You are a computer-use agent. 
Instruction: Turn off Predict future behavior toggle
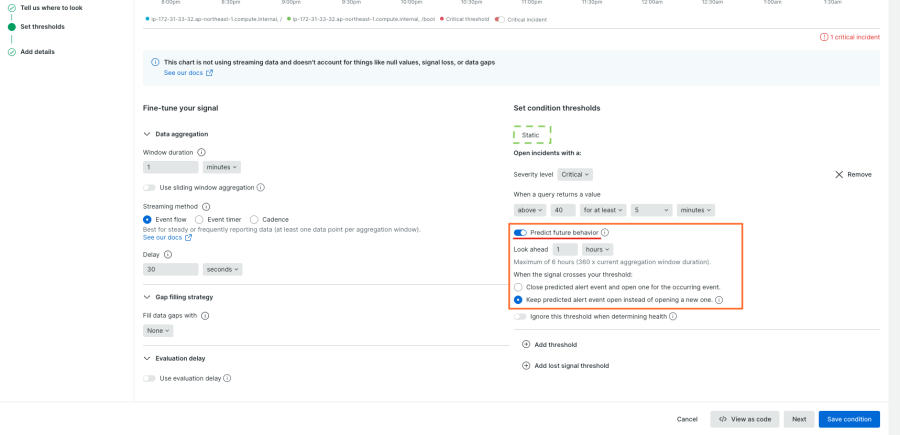520,232
